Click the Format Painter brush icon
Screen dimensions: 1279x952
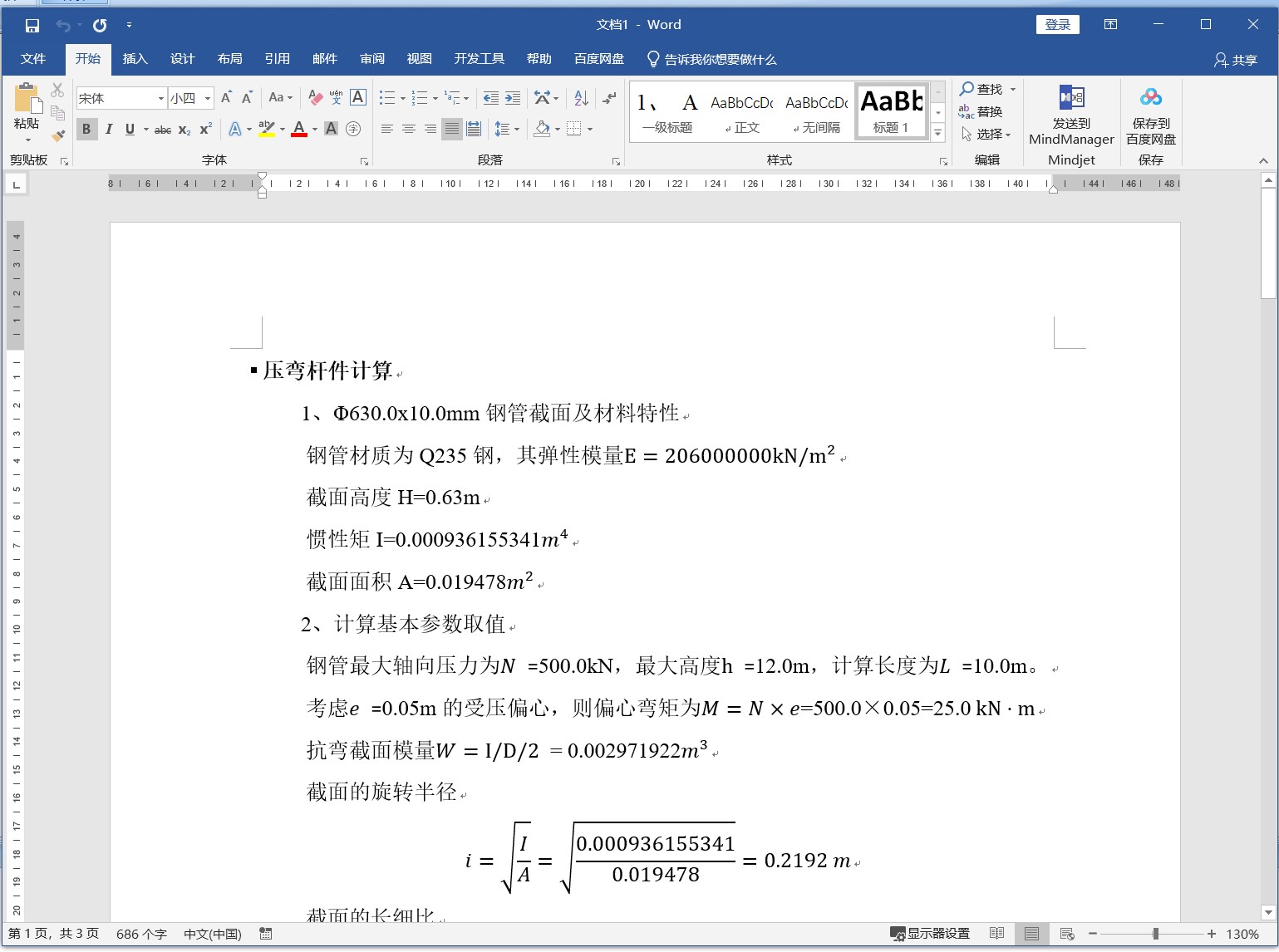click(57, 135)
